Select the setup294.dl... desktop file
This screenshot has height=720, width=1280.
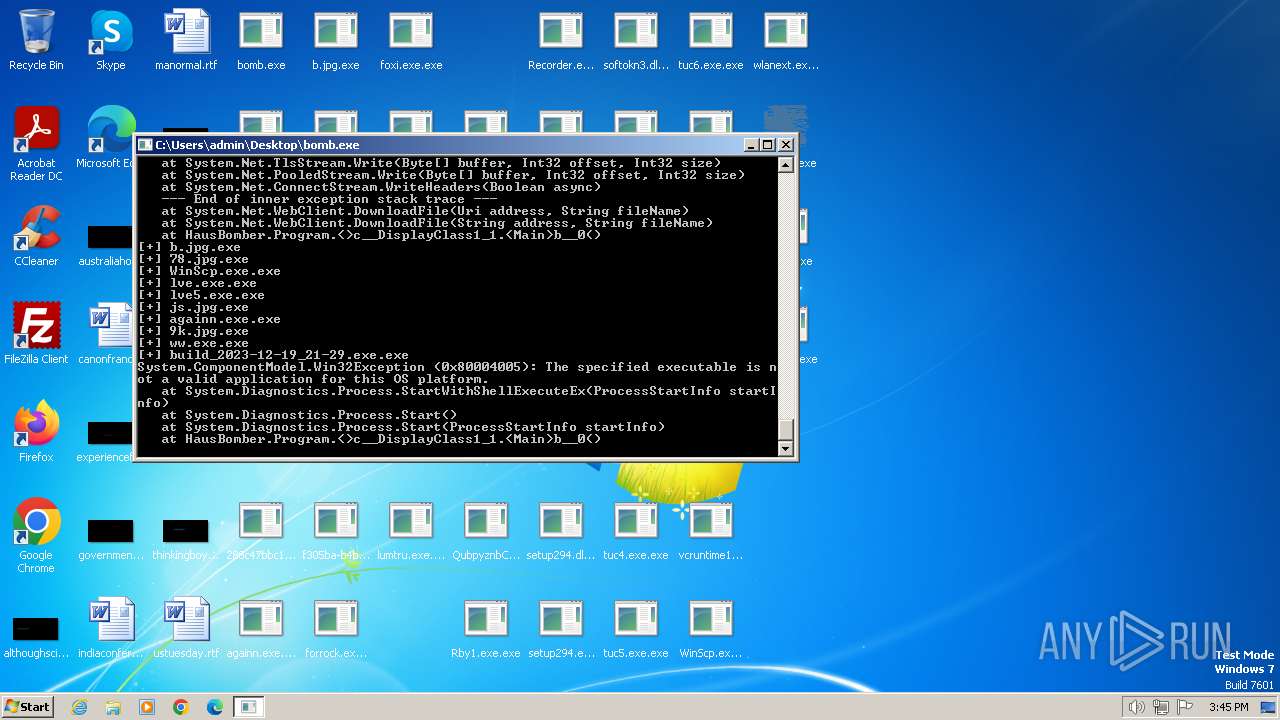[x=561, y=530]
